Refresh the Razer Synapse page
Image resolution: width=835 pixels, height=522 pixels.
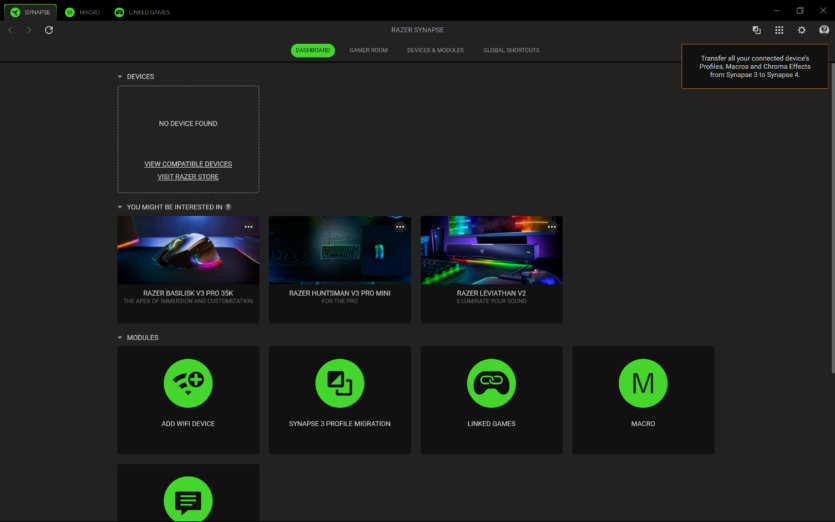coord(49,30)
